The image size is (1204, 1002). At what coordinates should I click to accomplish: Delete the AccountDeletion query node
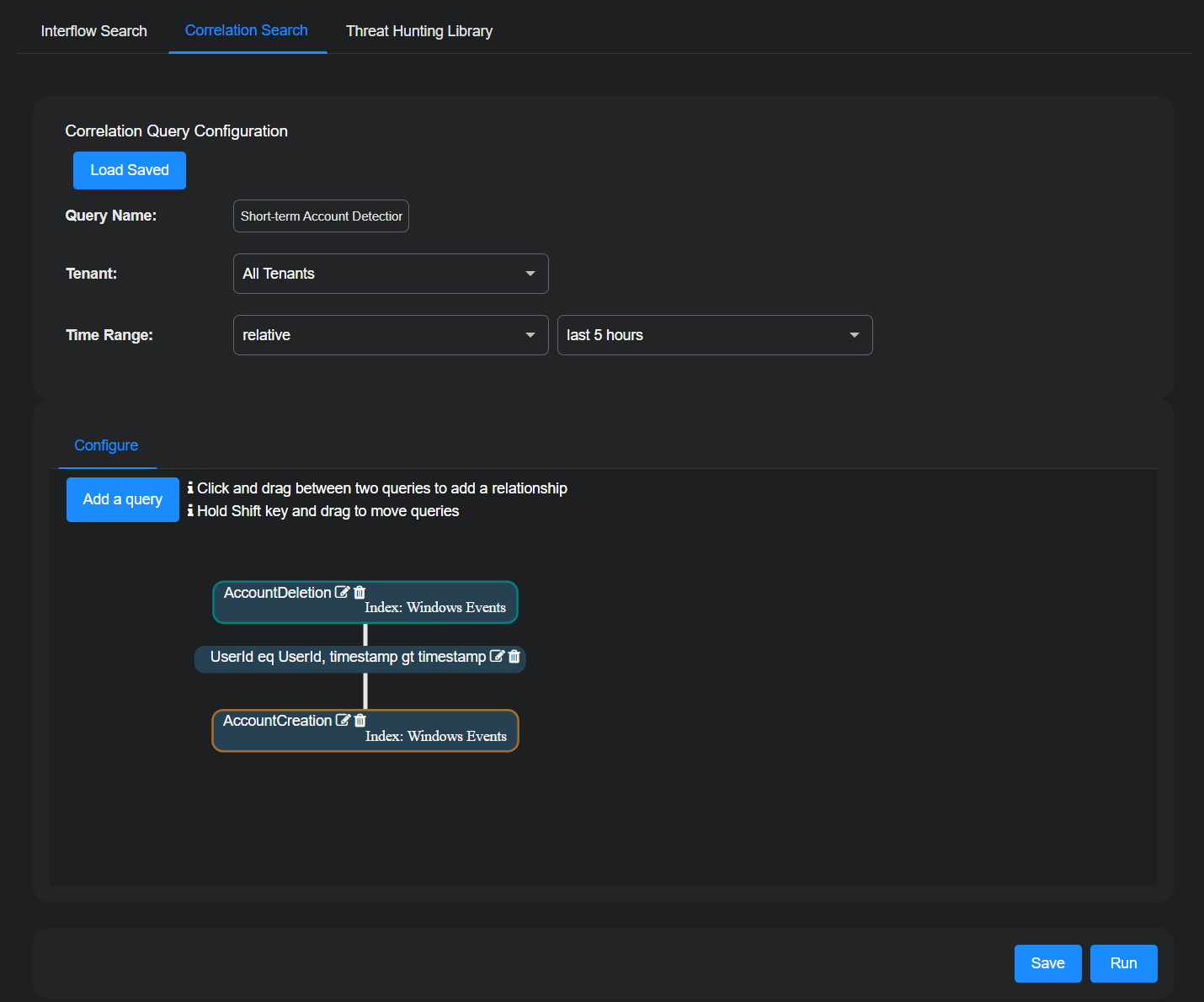pyautogui.click(x=360, y=592)
